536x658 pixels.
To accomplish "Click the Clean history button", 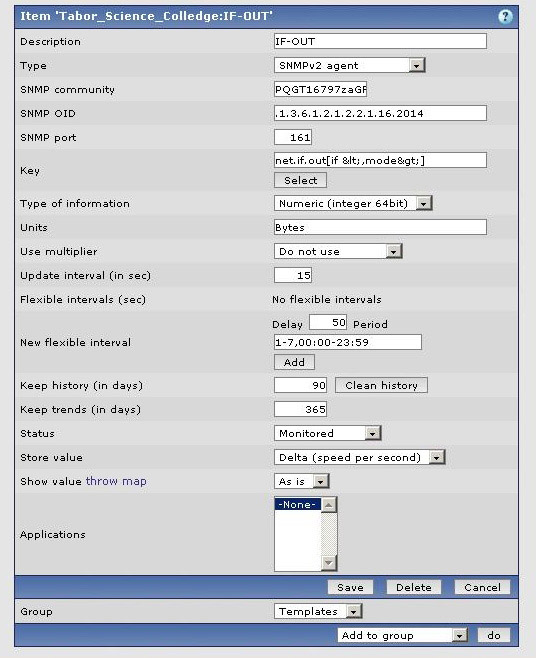I will pos(381,385).
